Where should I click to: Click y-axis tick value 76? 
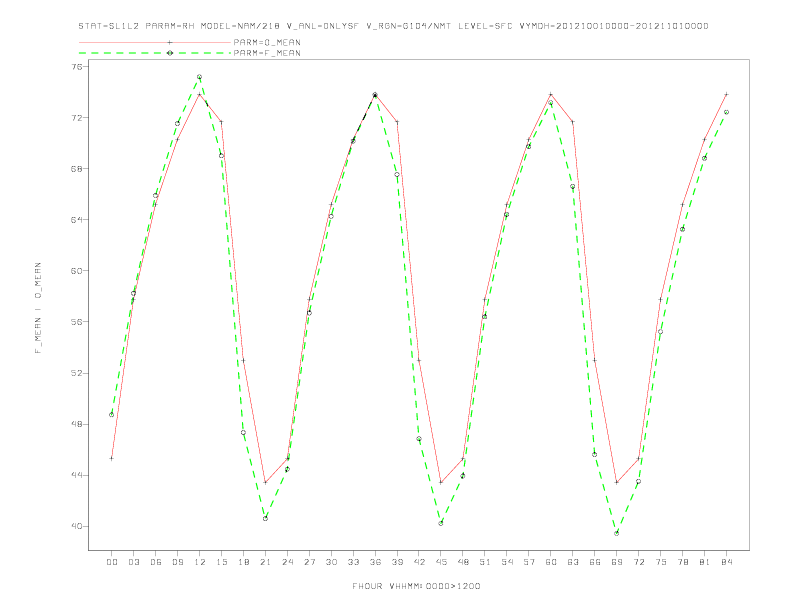[x=76, y=67]
